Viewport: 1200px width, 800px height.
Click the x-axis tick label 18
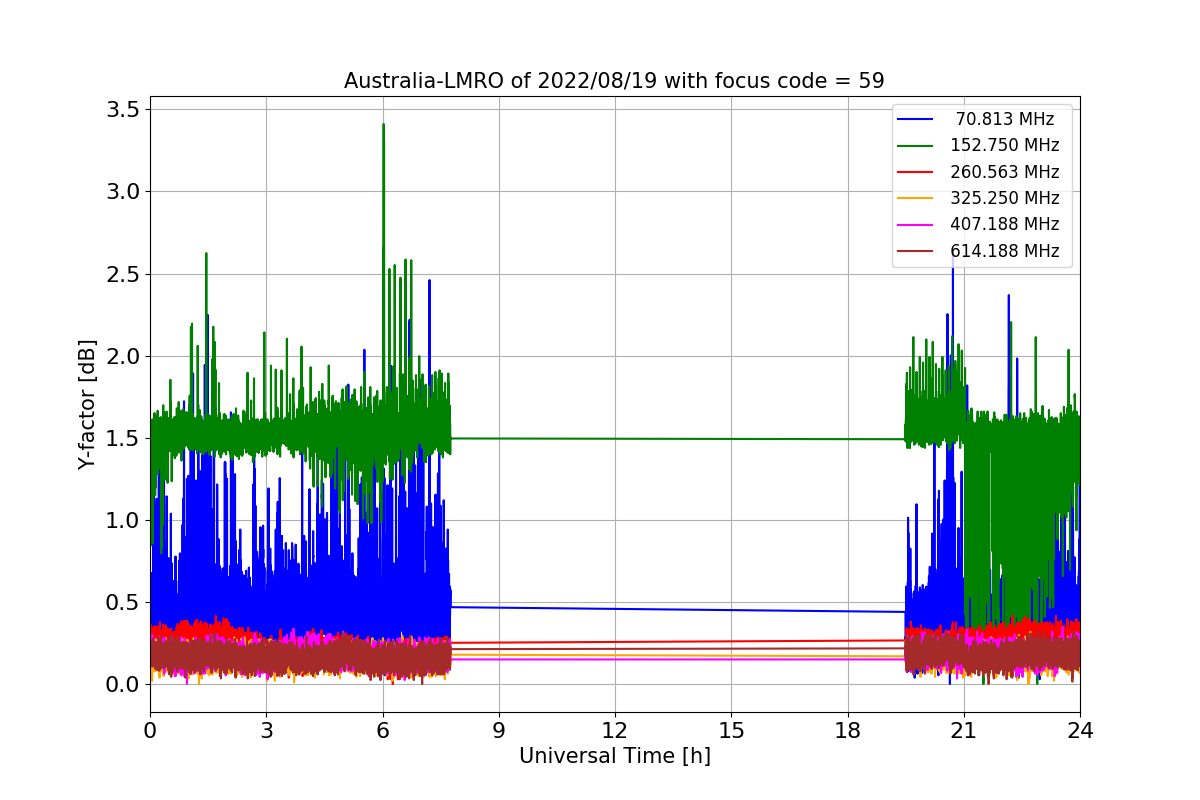tap(847, 730)
